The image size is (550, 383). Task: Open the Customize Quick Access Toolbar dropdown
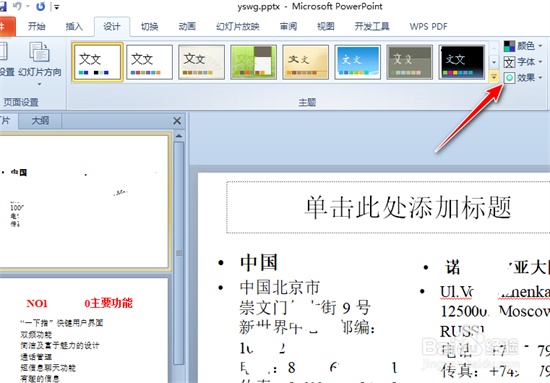(x=56, y=7)
